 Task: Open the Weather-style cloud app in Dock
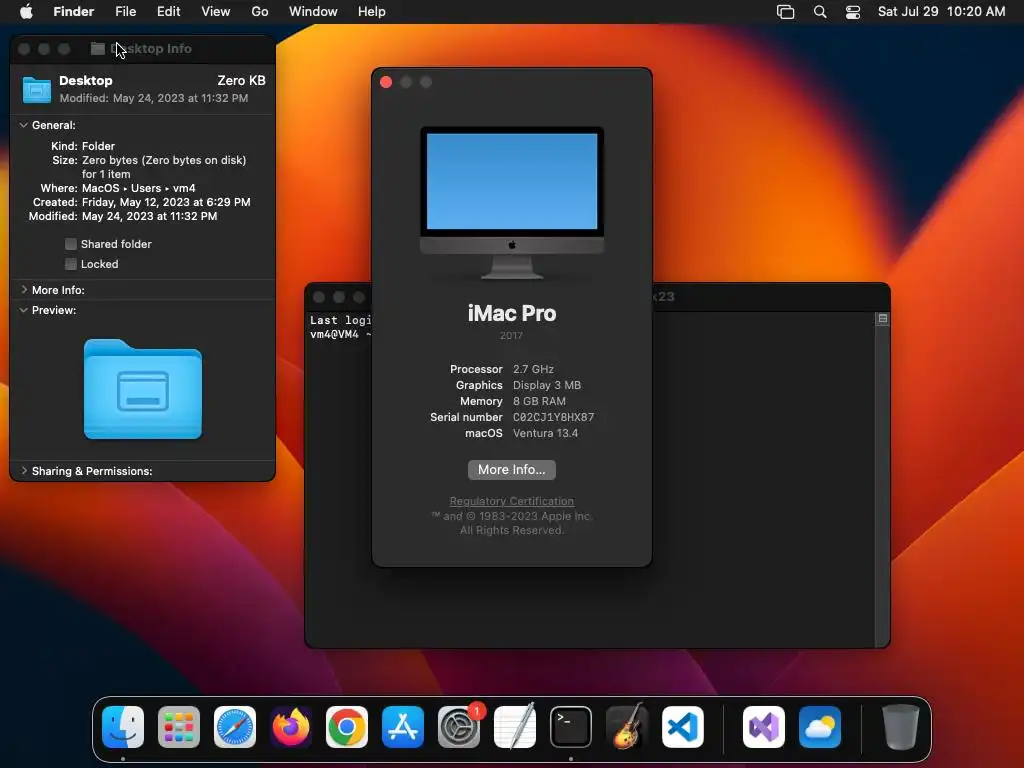click(820, 727)
